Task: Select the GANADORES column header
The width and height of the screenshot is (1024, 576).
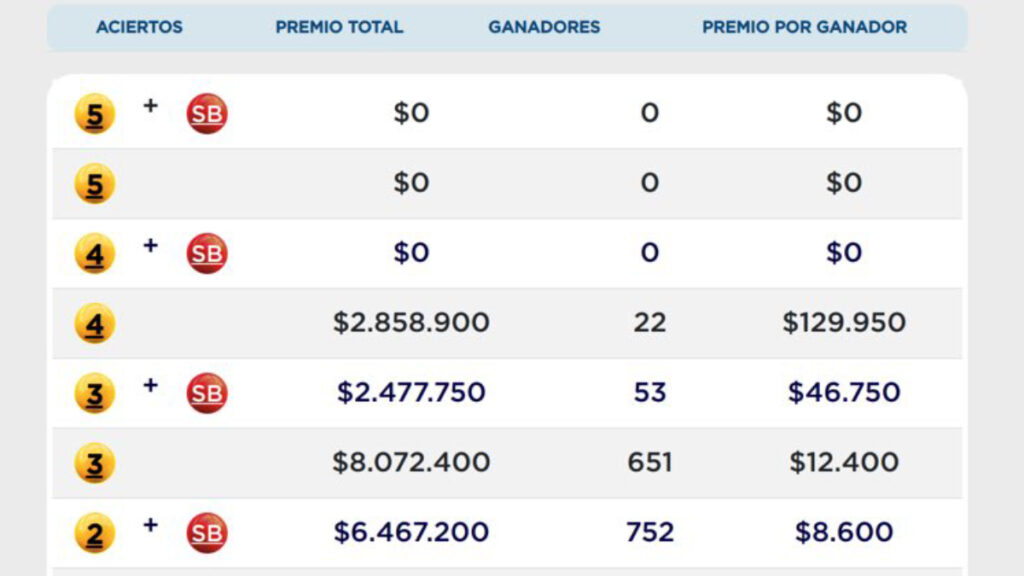Action: 544,27
